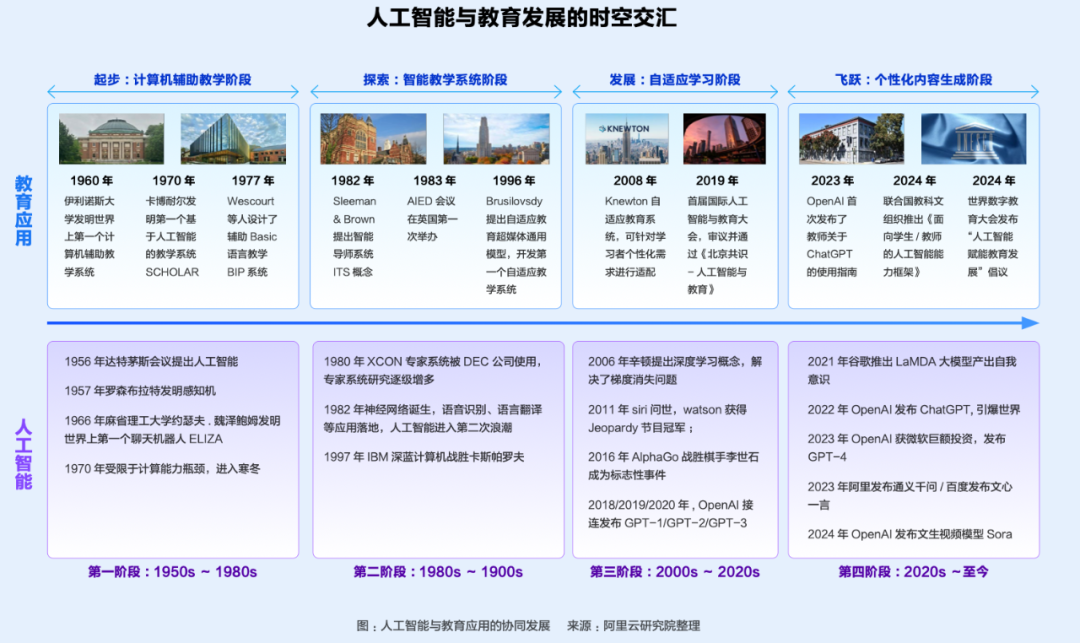Click the 北京共识 conference description
1080x643 pixels.
coord(717,245)
